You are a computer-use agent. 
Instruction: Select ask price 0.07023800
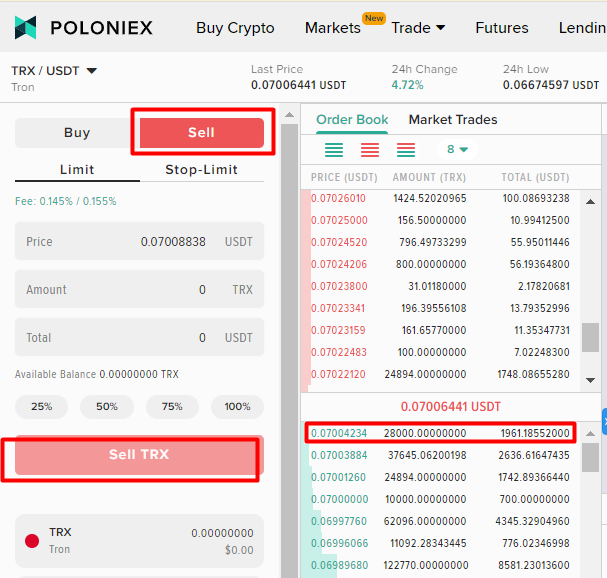point(339,286)
